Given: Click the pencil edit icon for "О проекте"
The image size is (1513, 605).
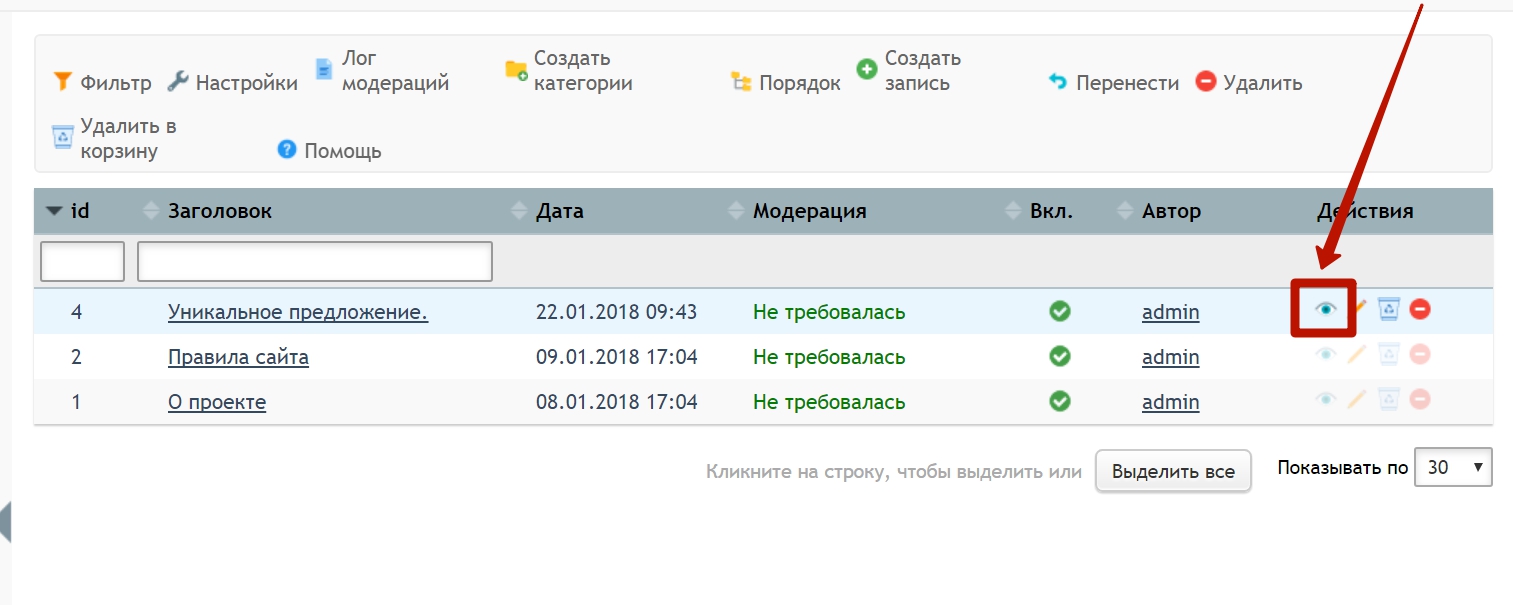Looking at the screenshot, I should point(1356,400).
